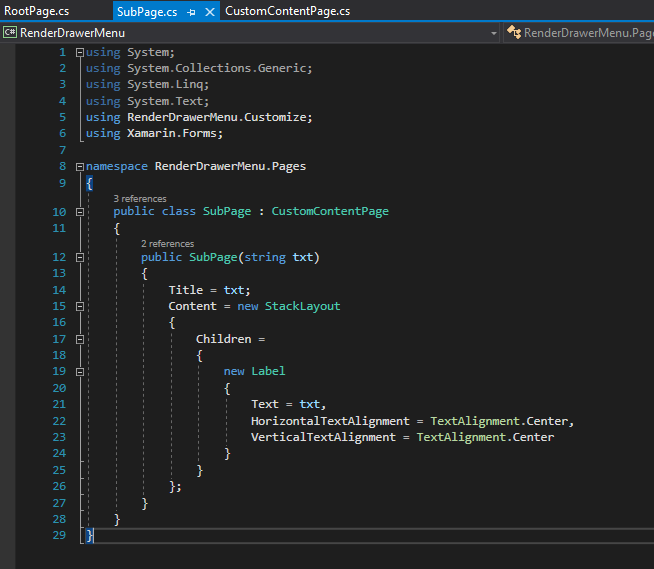This screenshot has width=654, height=569.
Task: Collapse the SubPage class at line 10
Action: point(80,212)
